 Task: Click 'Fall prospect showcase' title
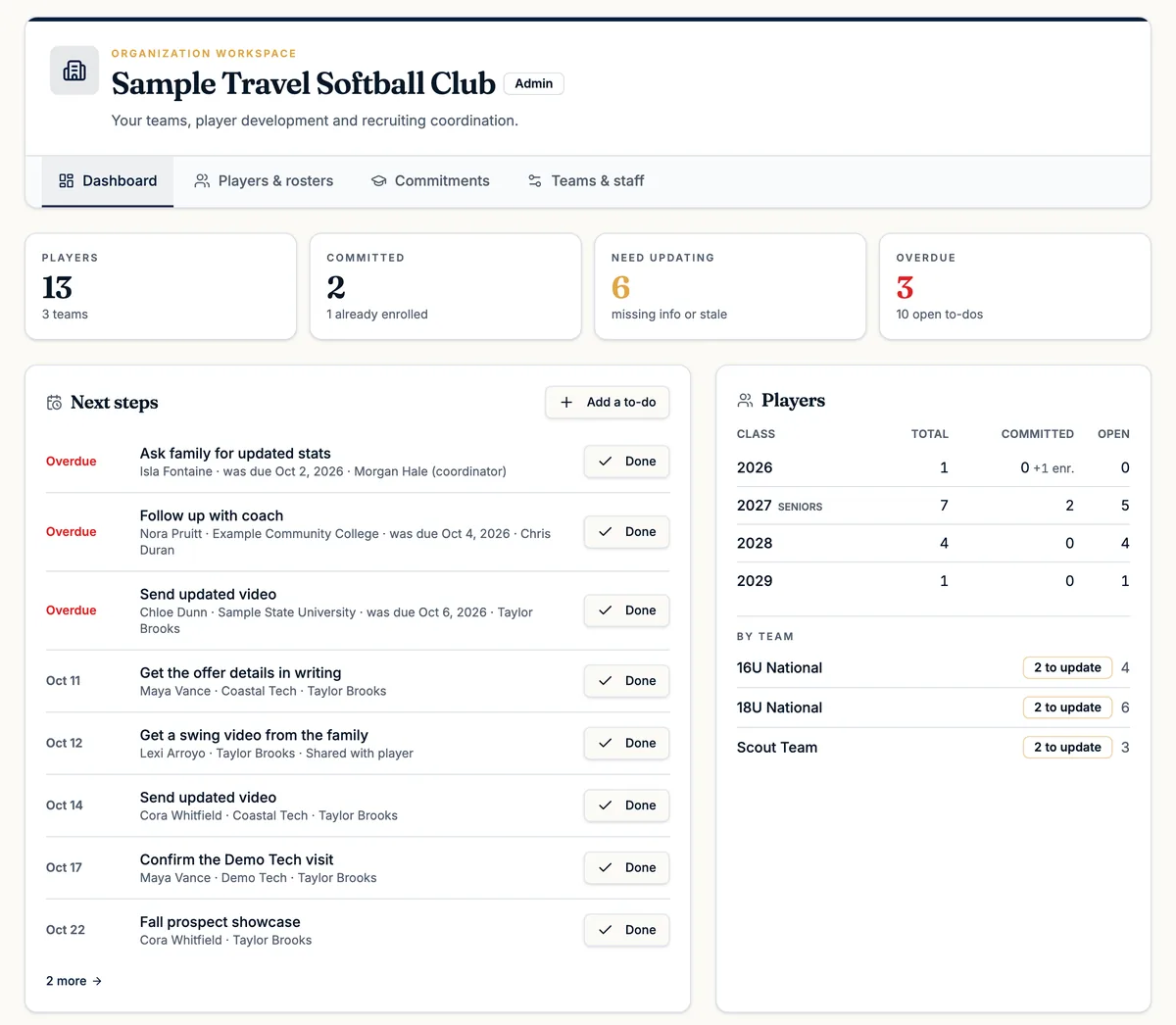[220, 922]
